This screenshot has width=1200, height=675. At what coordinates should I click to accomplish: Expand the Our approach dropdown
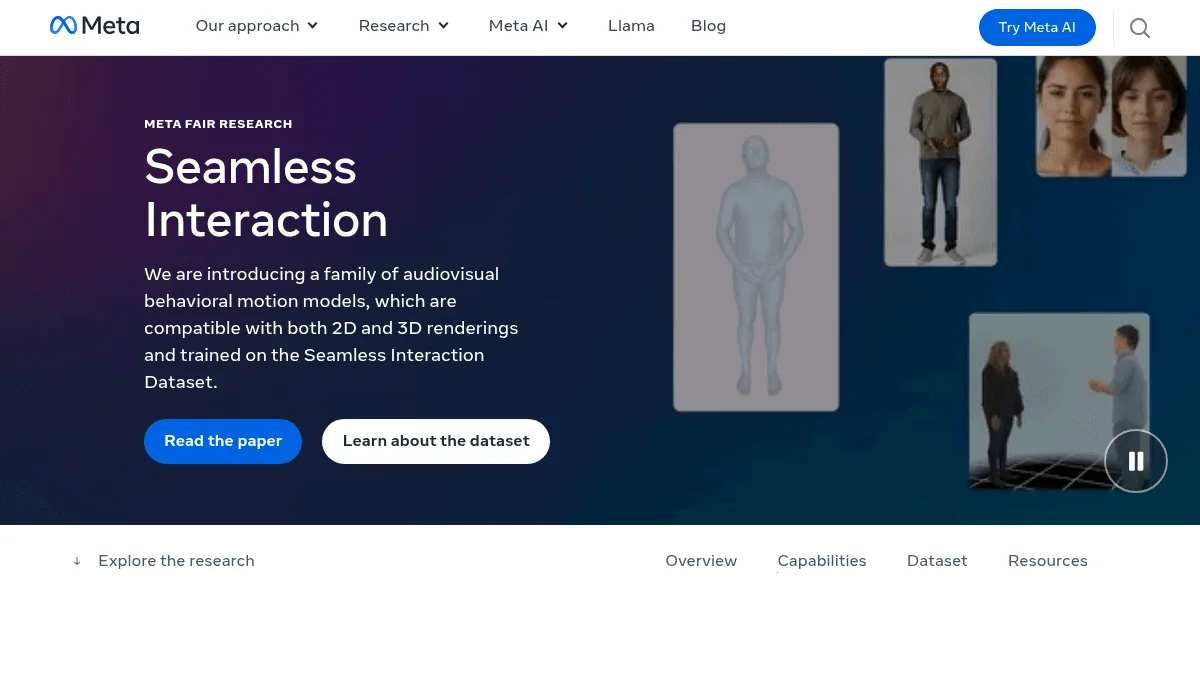256,26
